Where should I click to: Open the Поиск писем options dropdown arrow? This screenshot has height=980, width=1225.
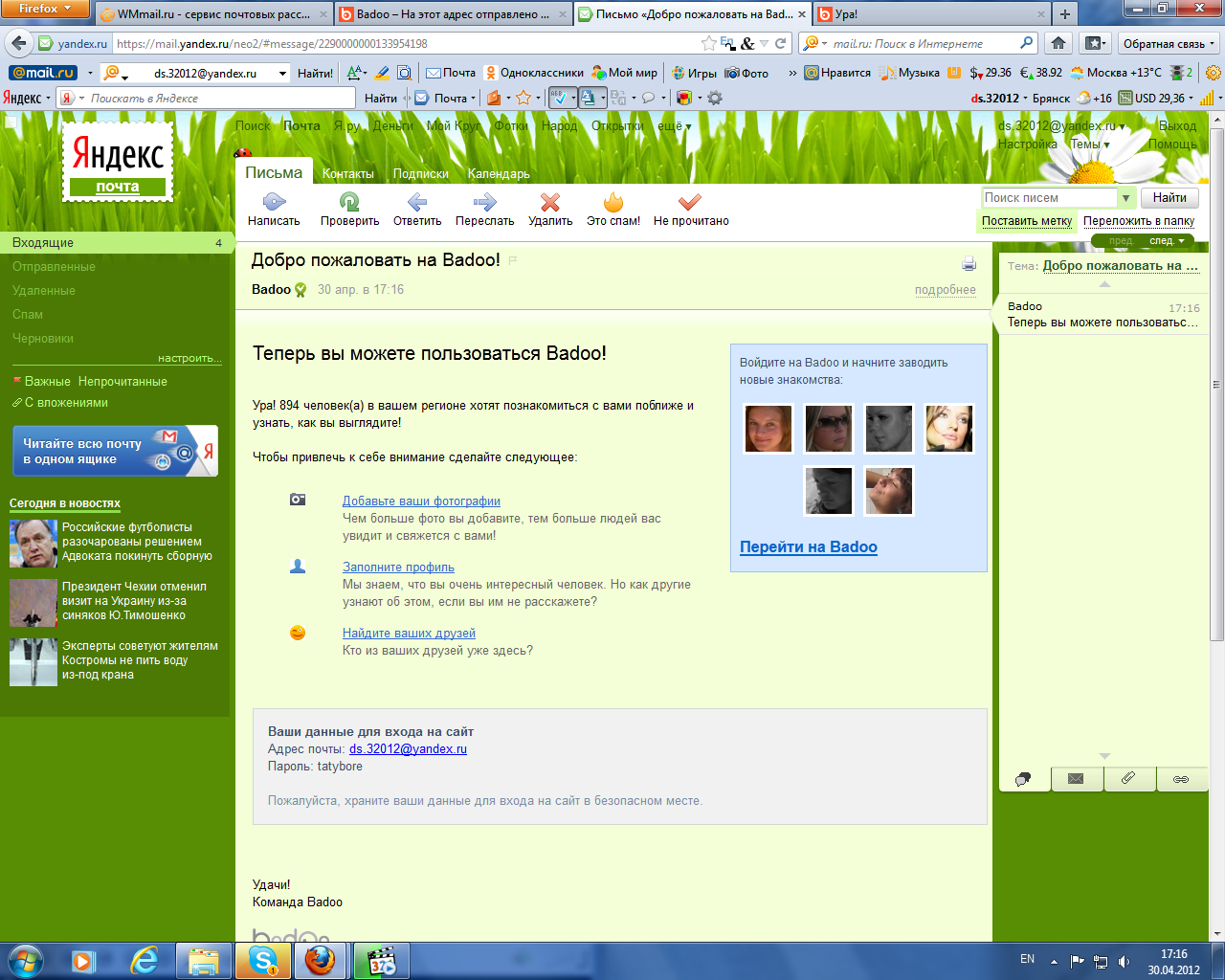click(1125, 198)
